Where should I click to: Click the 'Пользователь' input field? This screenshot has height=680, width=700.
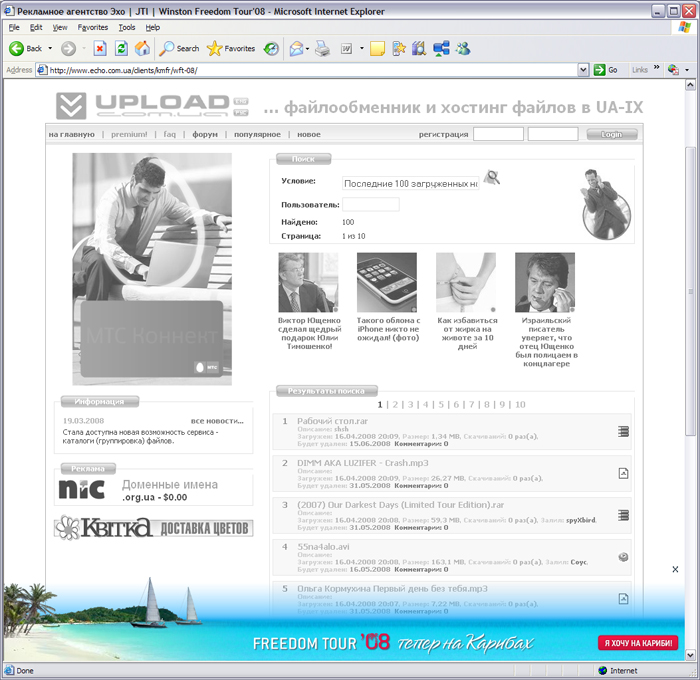coord(371,204)
